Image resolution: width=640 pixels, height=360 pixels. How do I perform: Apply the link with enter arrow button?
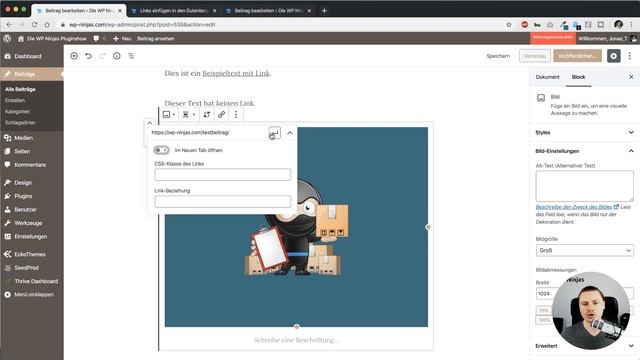point(275,133)
